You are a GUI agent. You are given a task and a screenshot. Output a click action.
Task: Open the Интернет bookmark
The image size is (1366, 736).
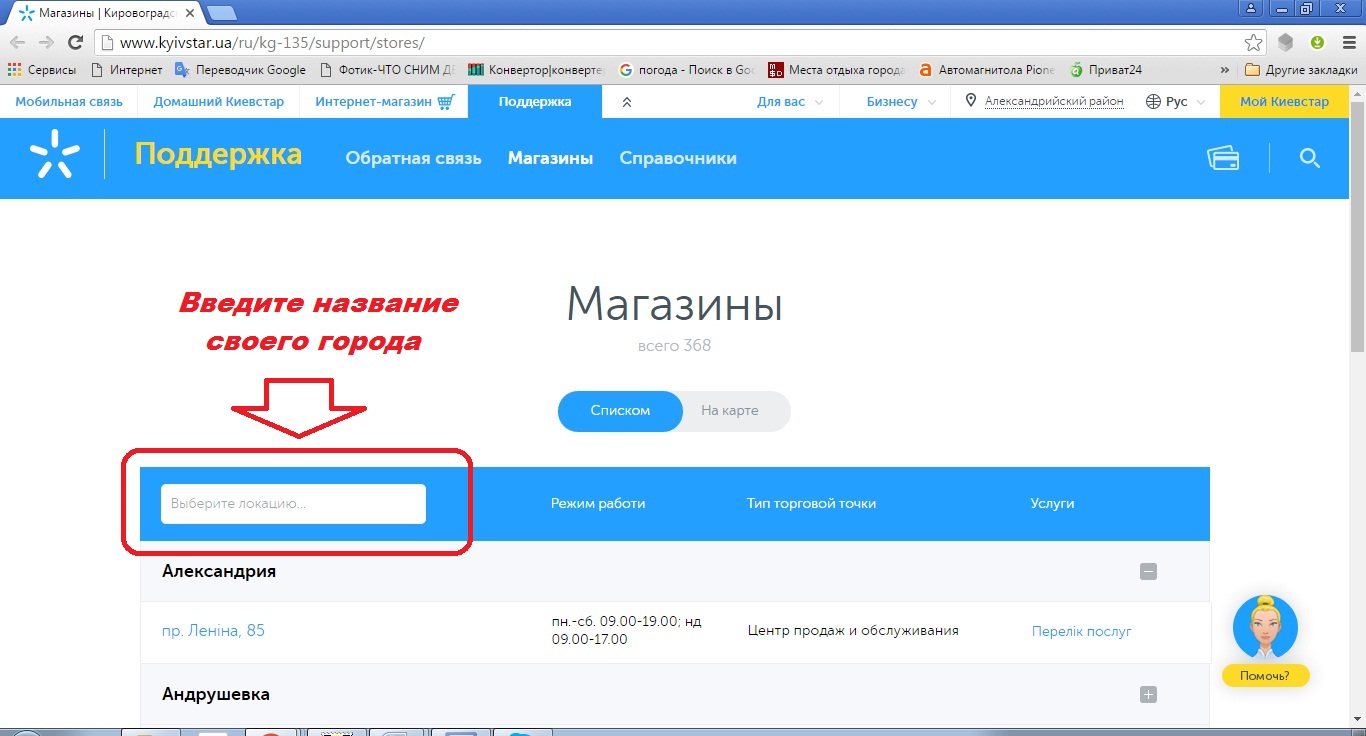[x=127, y=70]
